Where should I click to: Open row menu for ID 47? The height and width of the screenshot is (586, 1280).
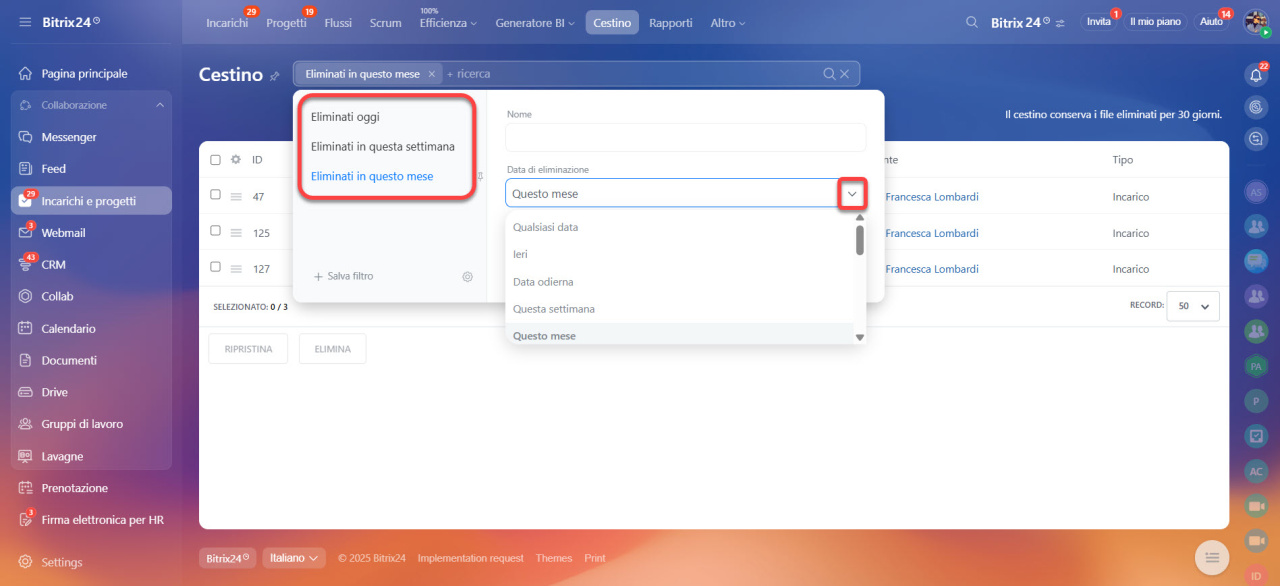(236, 197)
